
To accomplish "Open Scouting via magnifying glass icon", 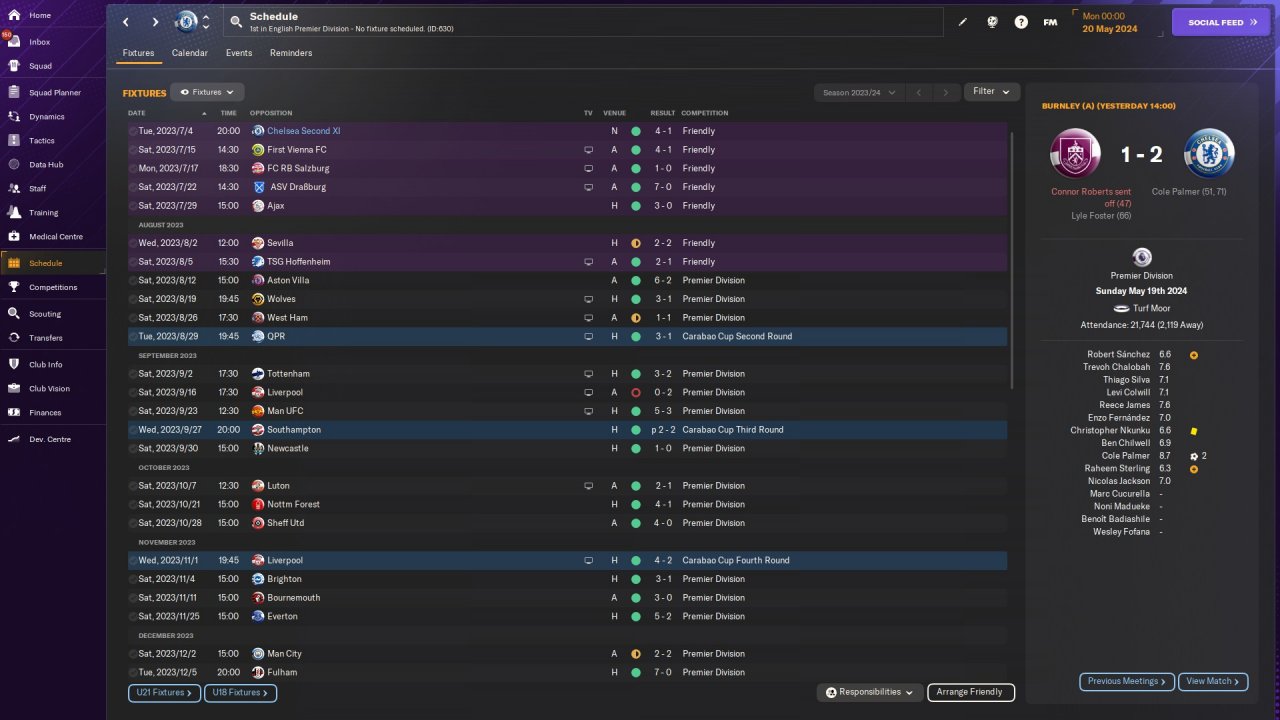I will 14,313.
